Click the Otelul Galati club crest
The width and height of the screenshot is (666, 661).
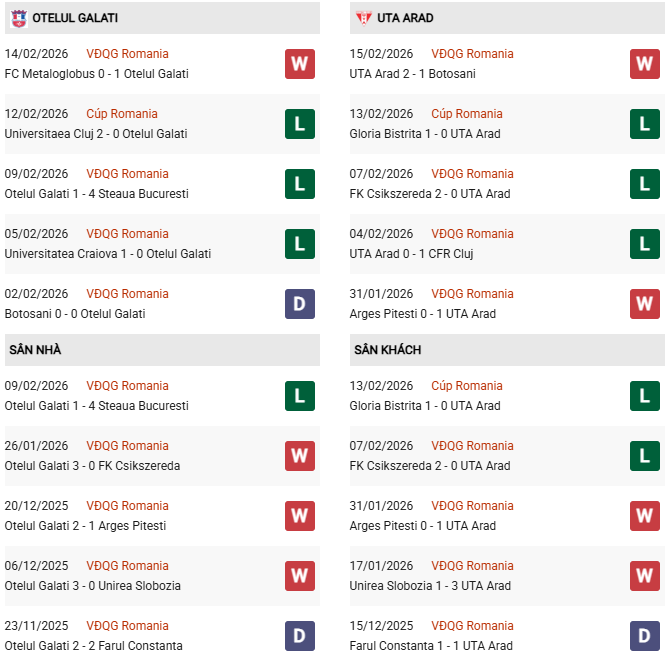click(19, 18)
